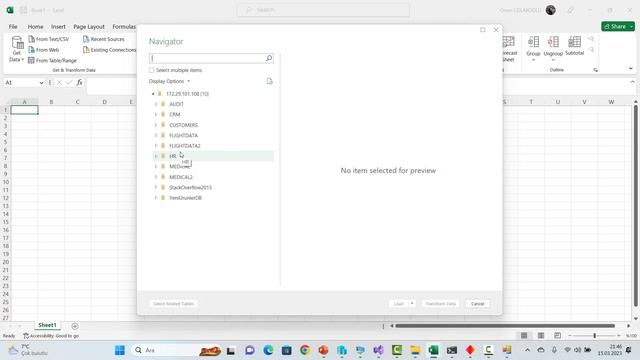
Task: Click the zoom slider in the status bar
Action: click(x=594, y=336)
